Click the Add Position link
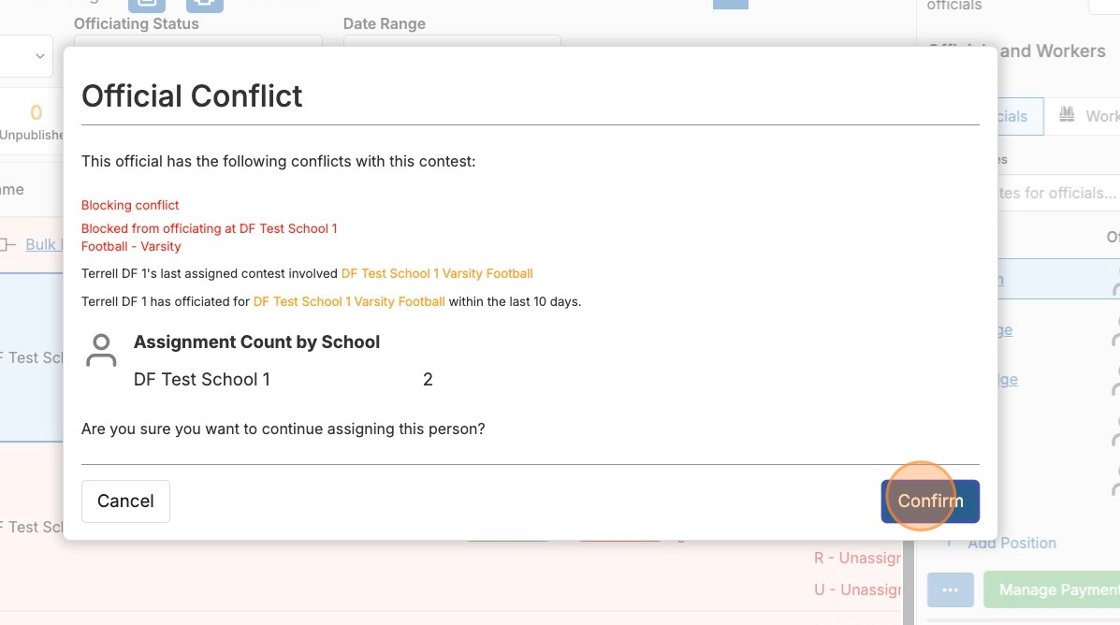This screenshot has width=1120, height=625. click(1012, 543)
